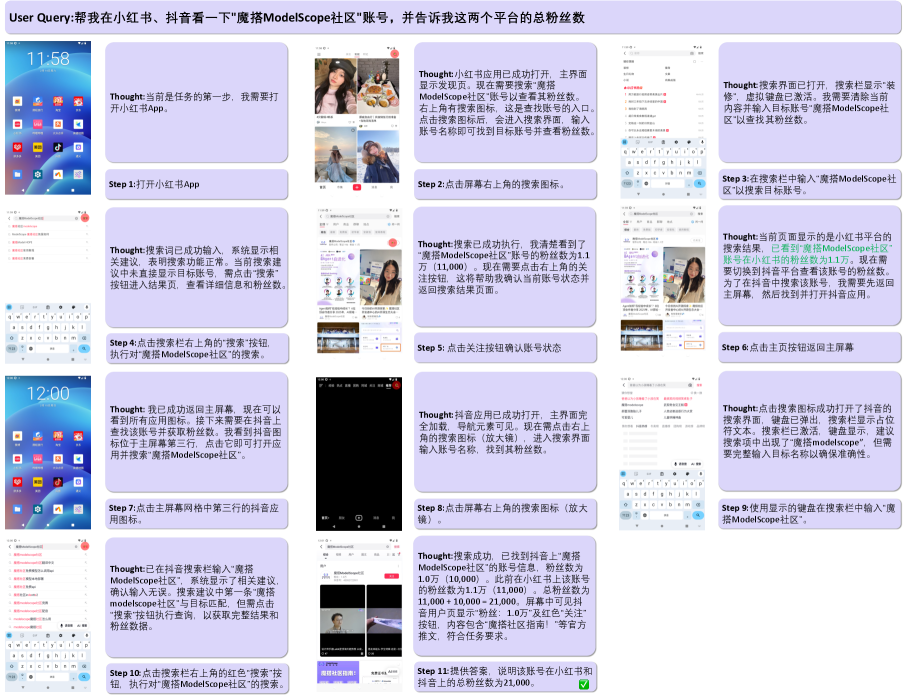Open the beach girl with hat photo

pos(336,154)
